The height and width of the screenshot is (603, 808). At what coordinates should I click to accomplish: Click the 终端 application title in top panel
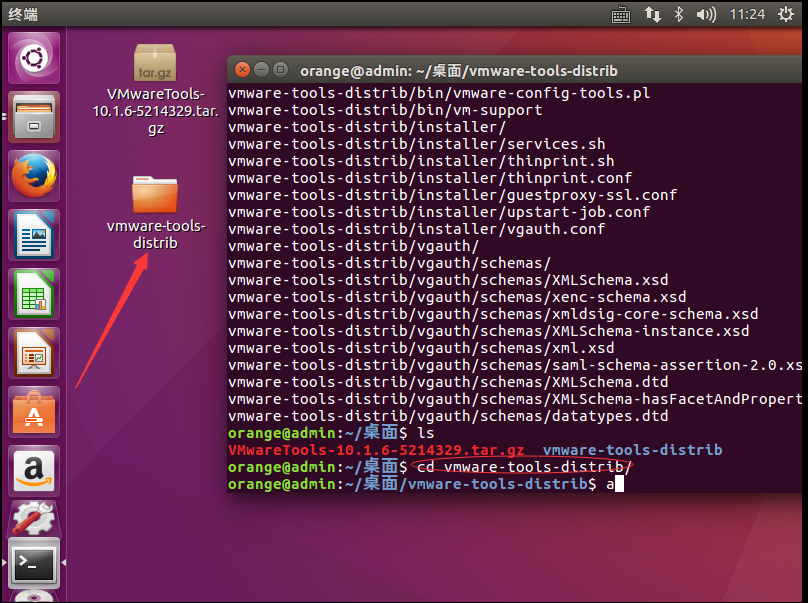click(23, 14)
